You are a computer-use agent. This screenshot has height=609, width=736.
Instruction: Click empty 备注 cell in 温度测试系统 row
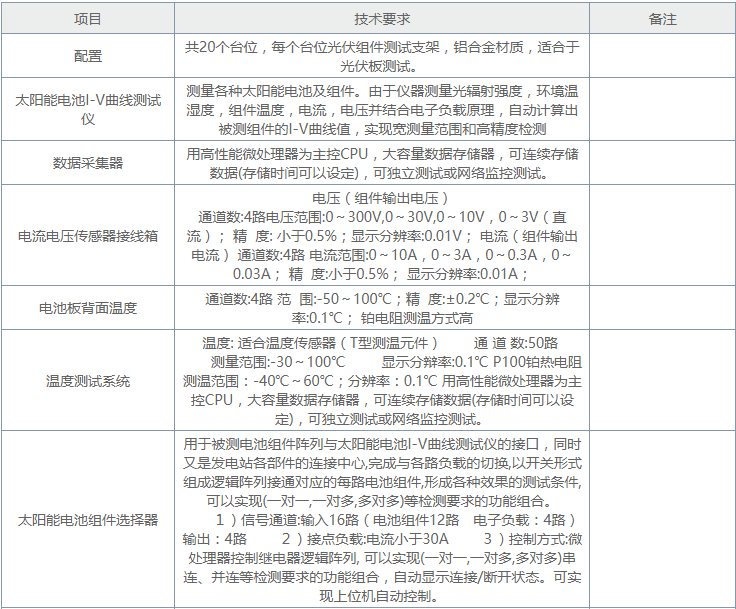click(662, 381)
